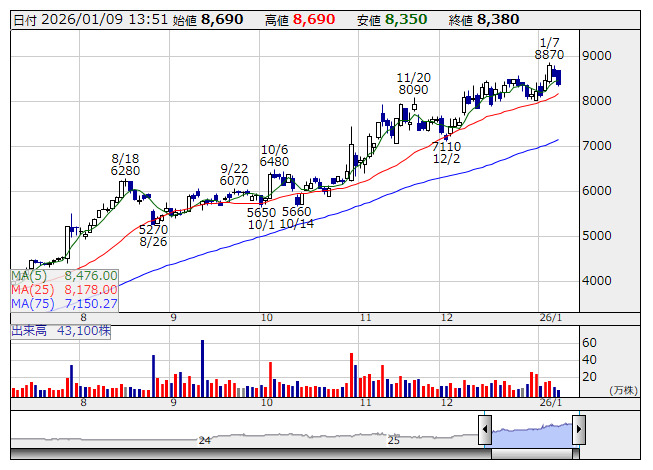Click the 5660 10/14 low annotation

297,218
